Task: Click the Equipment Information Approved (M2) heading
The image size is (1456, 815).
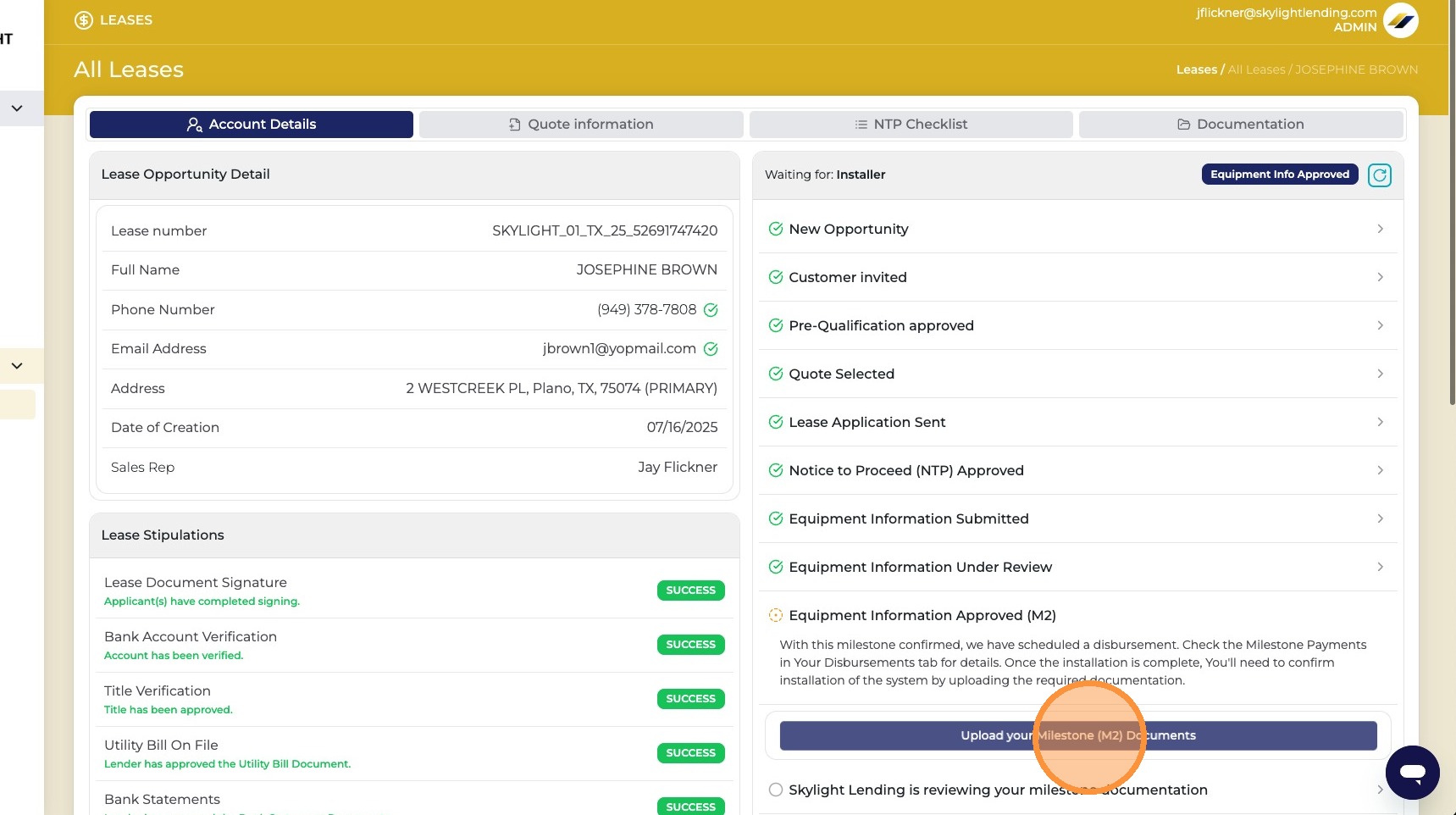Action: [x=922, y=615]
